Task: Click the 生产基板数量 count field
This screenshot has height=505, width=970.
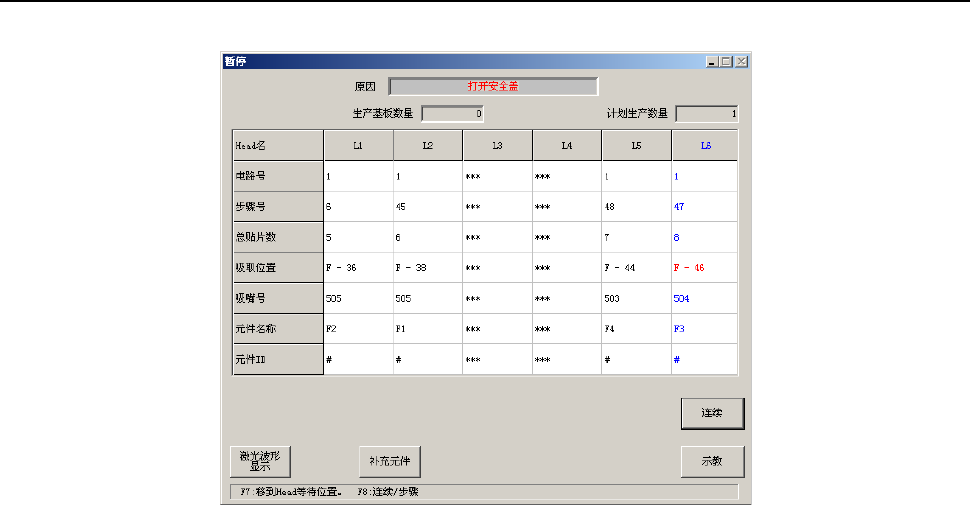Action: (x=453, y=113)
